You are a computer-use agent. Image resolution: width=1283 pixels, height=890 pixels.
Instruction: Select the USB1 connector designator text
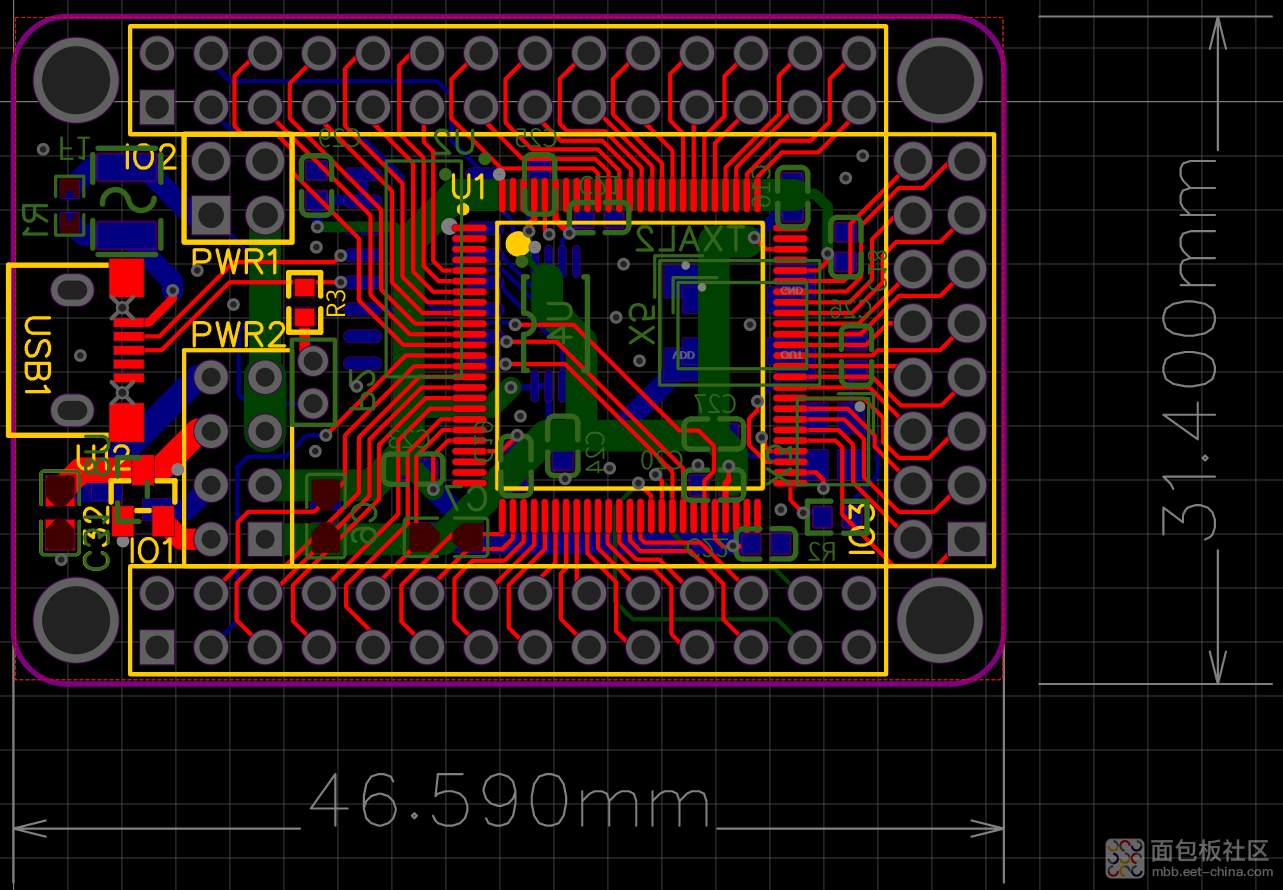point(37,356)
